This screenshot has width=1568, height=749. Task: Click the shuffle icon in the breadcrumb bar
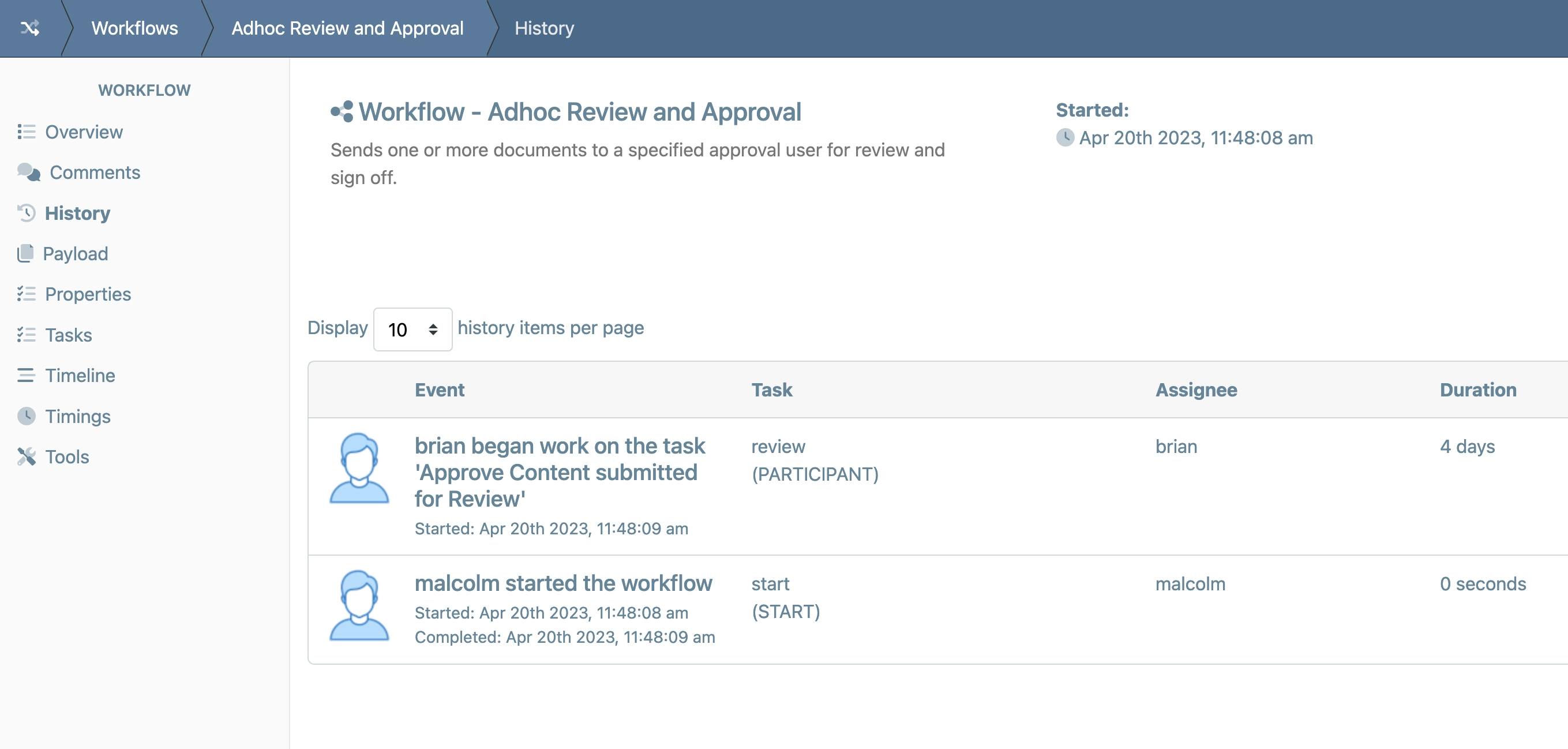point(30,28)
